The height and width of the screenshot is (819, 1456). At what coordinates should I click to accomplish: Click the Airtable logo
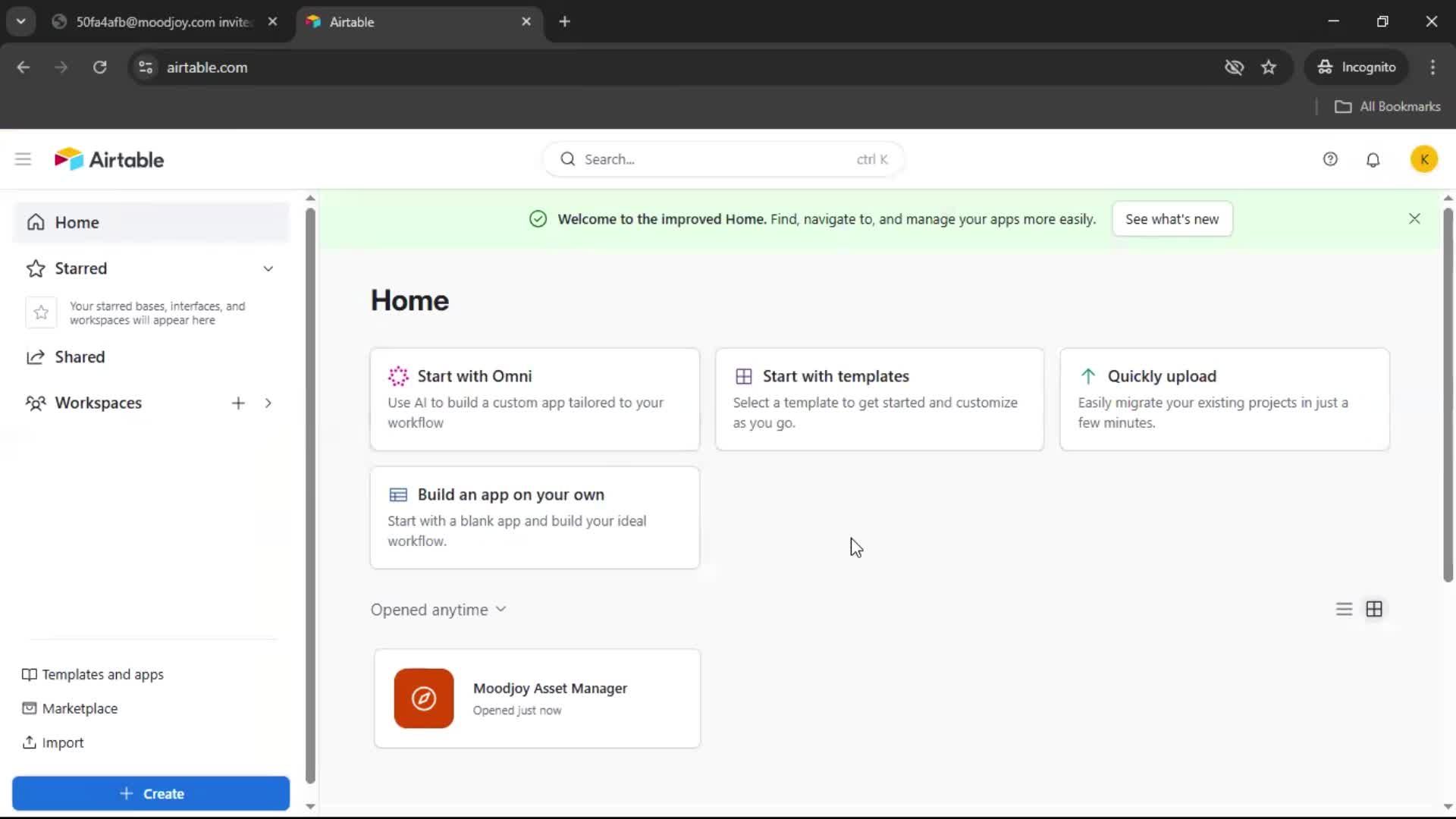point(109,159)
